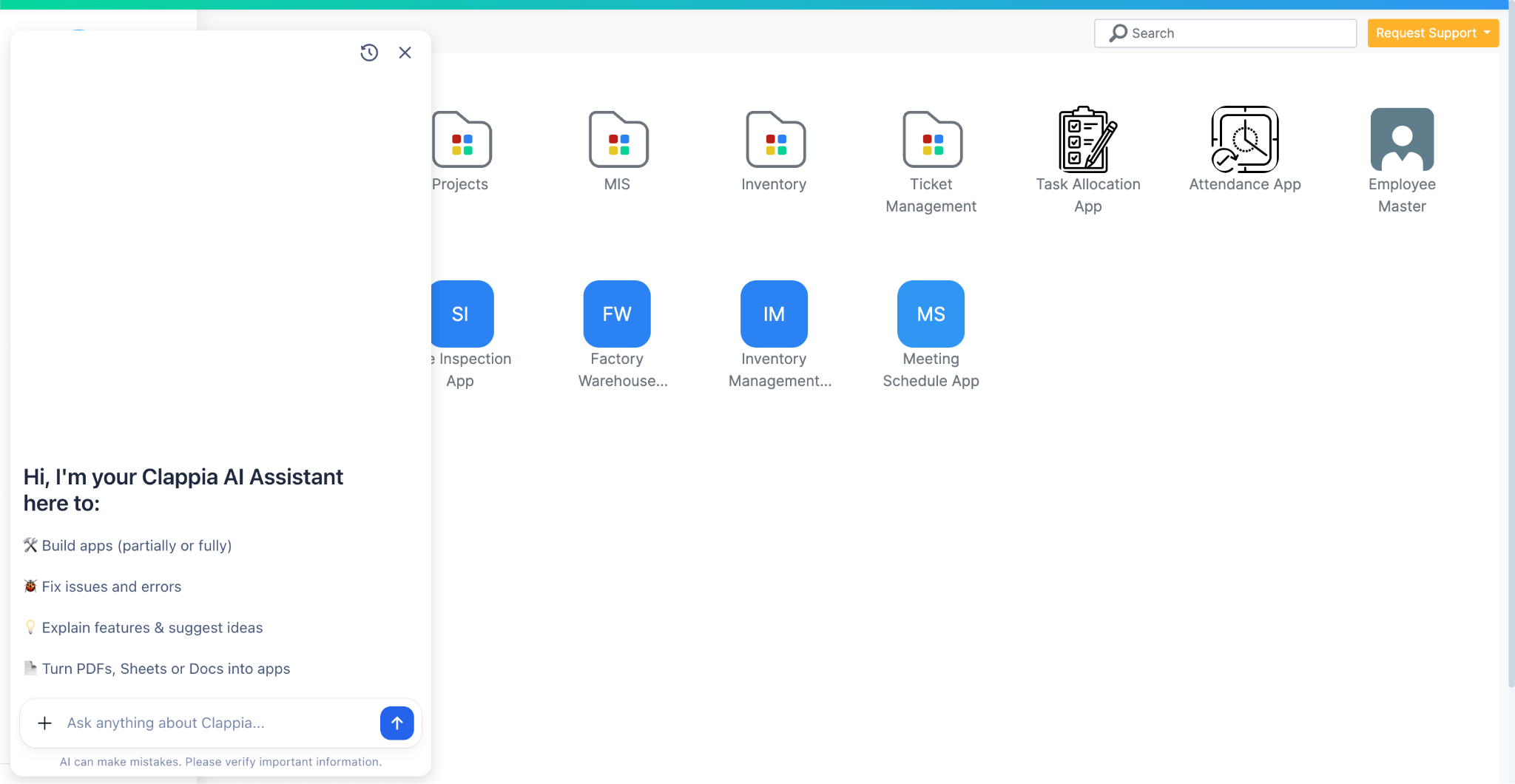
Task: Open the Projects folder
Action: 462,139
